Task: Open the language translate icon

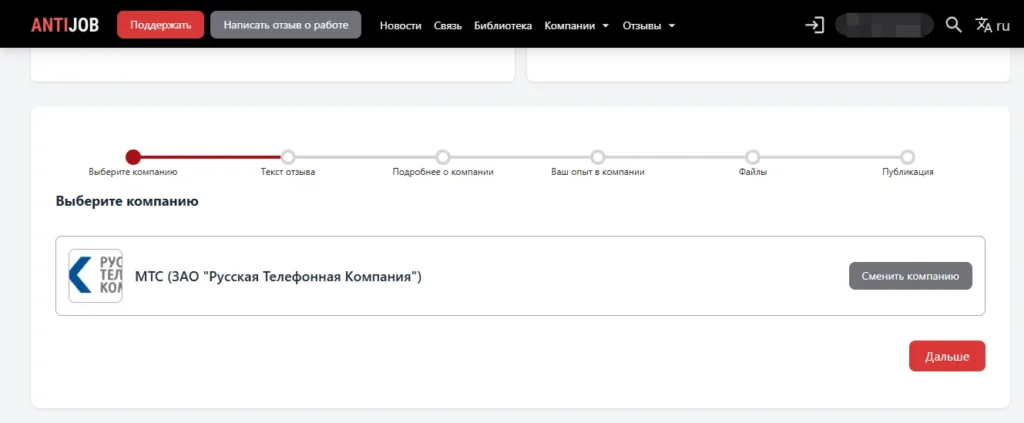Action: point(984,25)
